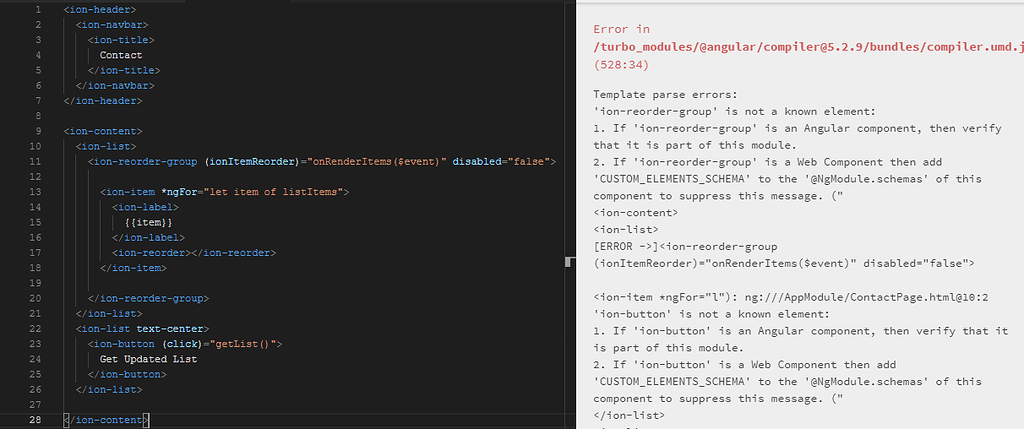The image size is (1024, 429).
Task: Click the <ion-list> tag on line 10
Action: click(106, 146)
